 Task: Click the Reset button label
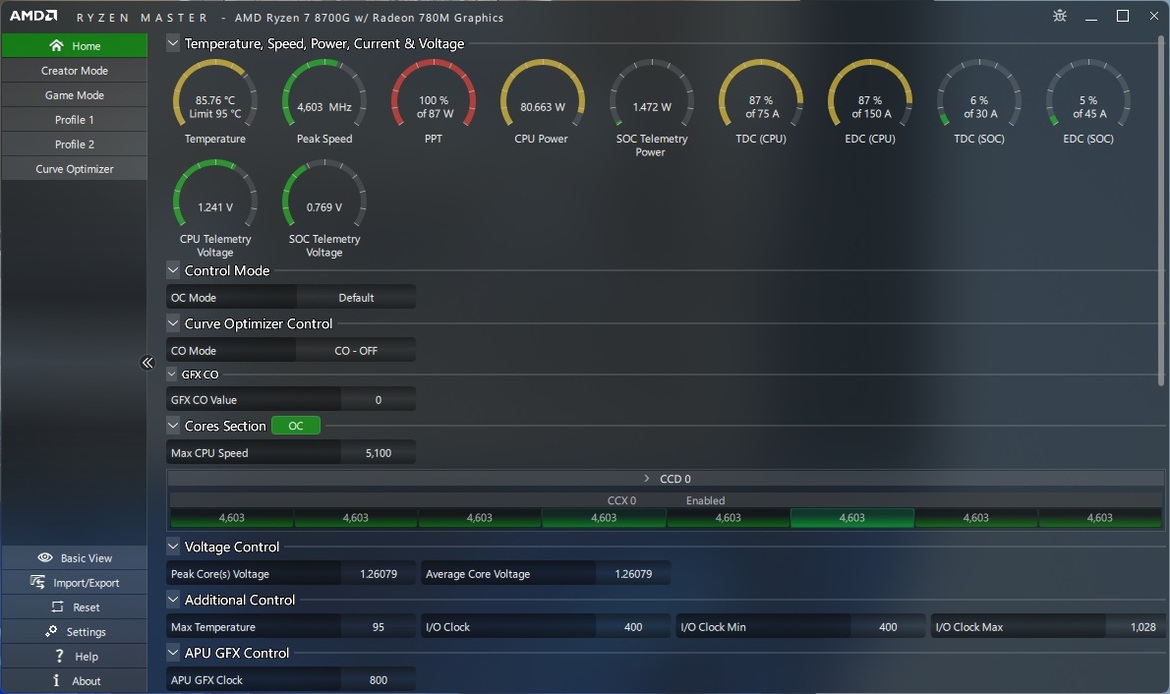(x=87, y=607)
